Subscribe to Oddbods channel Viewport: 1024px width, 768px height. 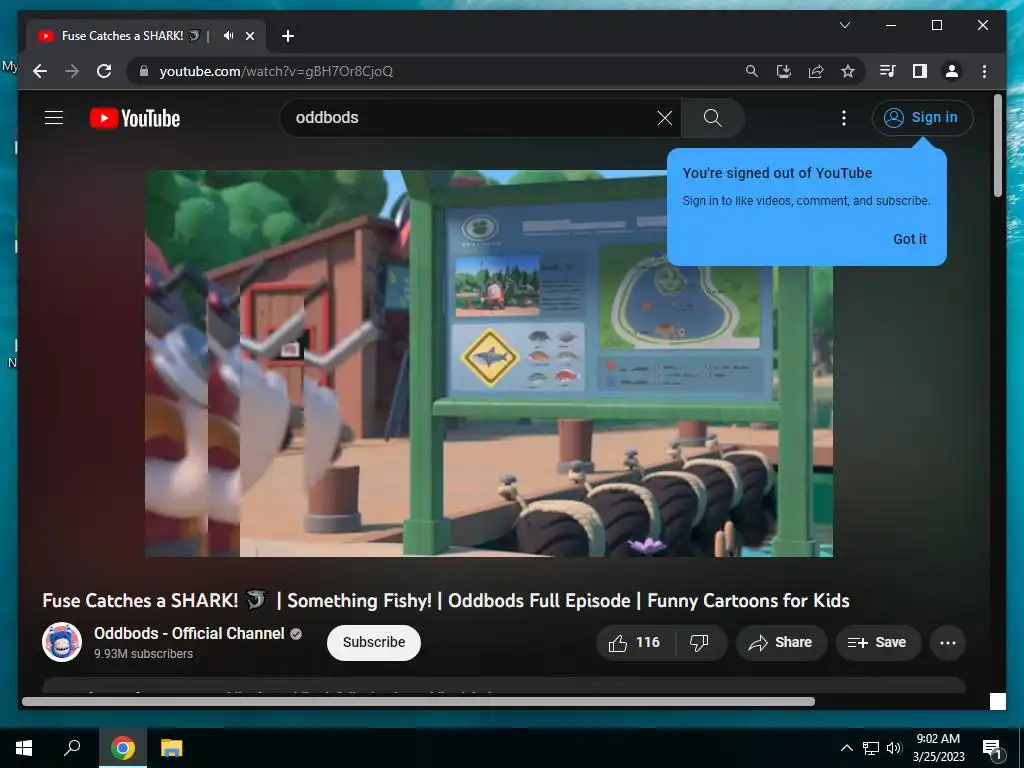(x=374, y=643)
